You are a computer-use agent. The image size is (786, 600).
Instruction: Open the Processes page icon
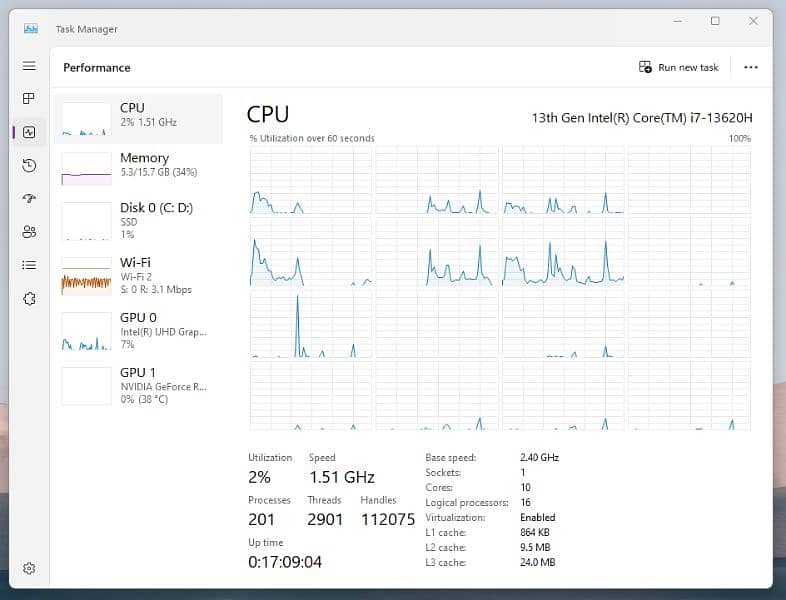coord(29,99)
